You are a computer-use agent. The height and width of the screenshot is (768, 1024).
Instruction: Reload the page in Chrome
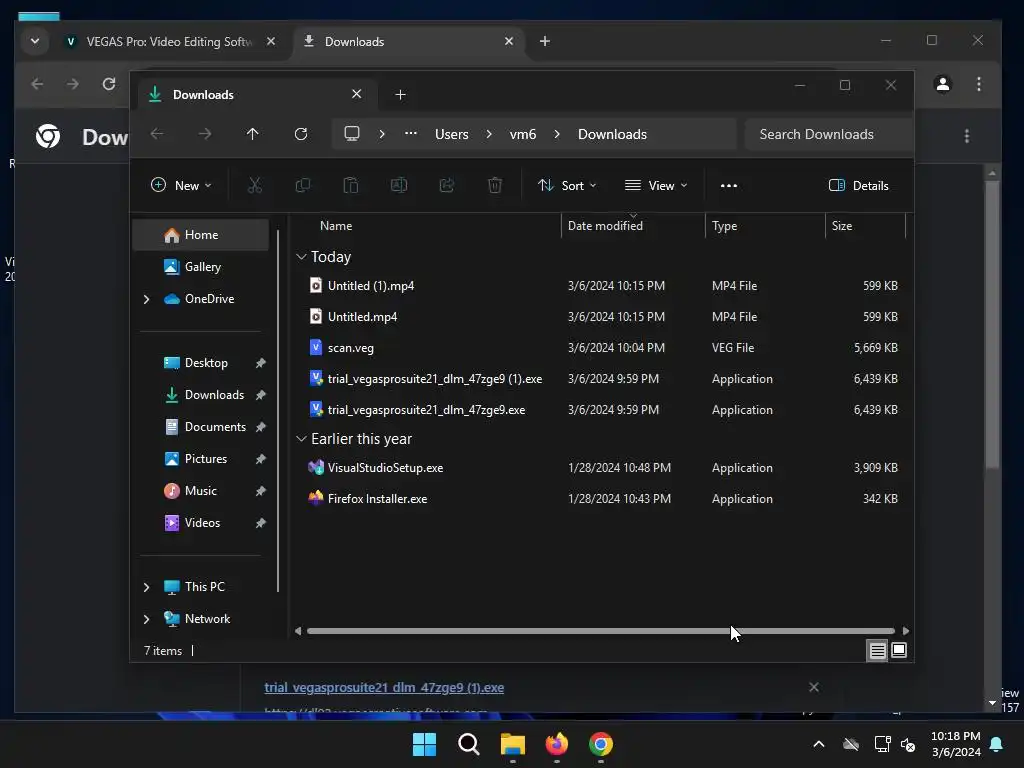109,84
